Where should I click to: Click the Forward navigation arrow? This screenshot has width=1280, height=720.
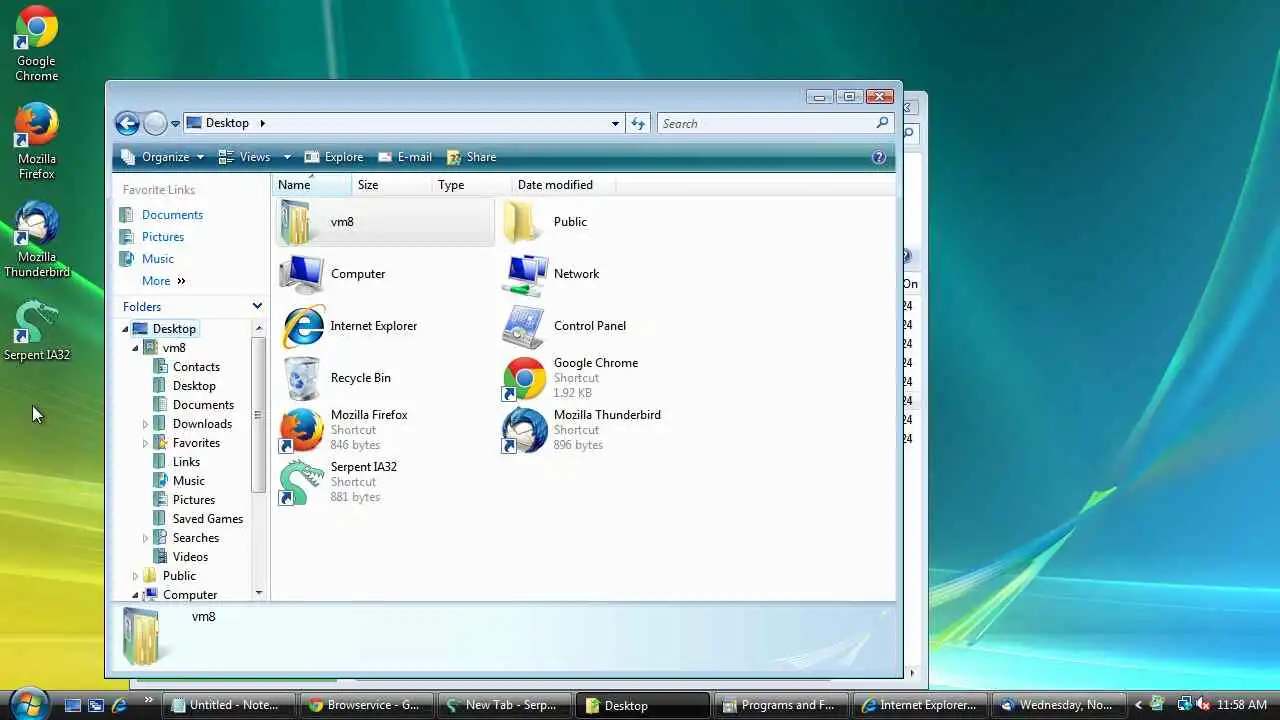(x=155, y=123)
